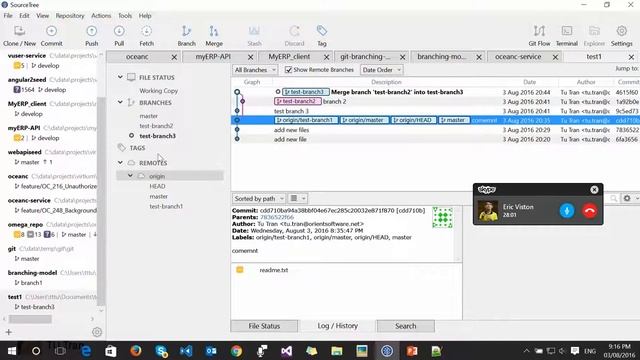Open the File menu
Viewport: 640px width, 360px height.
click(x=8, y=16)
